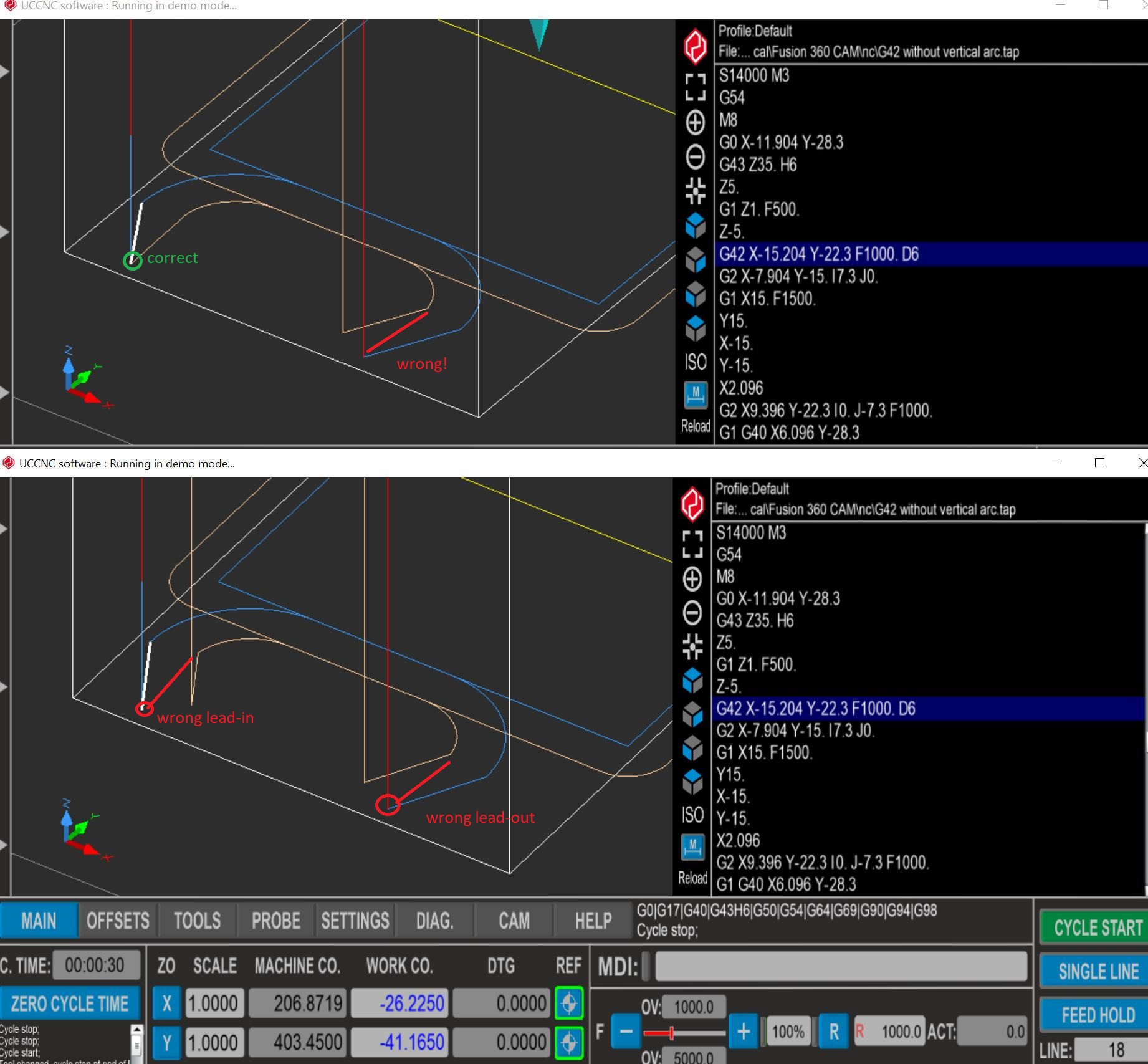Reference the Y axis with REF crosshair button
Image resolution: width=1148 pixels, height=1064 pixels.
[x=569, y=1042]
